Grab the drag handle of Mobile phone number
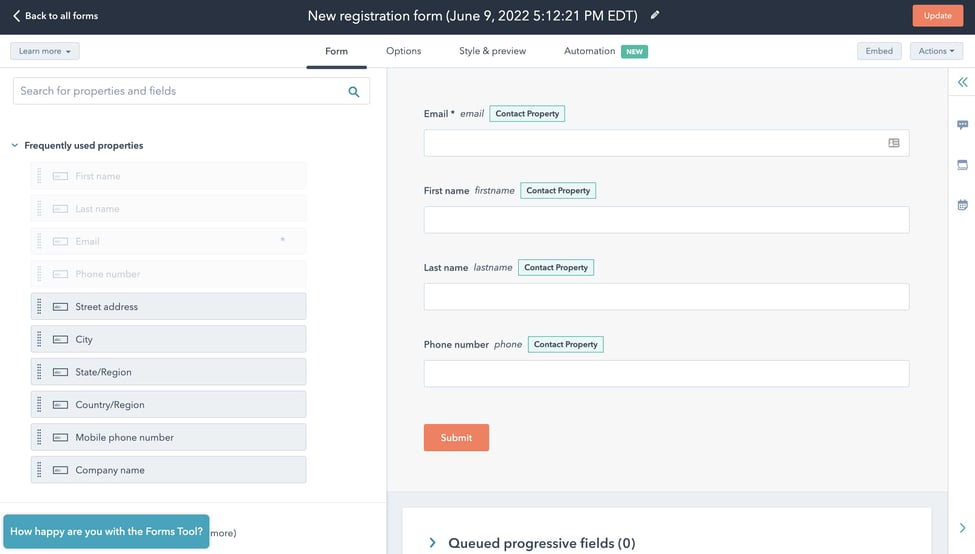This screenshot has width=975, height=554. [x=39, y=437]
